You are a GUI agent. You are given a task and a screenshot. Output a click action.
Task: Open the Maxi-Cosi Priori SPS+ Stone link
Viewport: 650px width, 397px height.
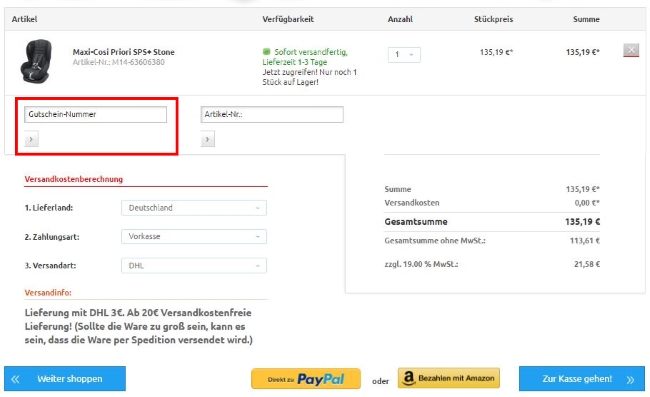pos(124,52)
